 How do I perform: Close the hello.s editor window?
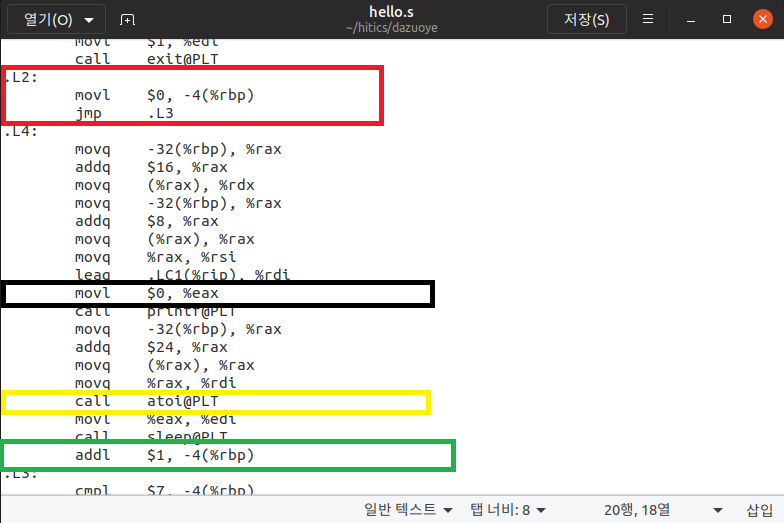(762, 19)
